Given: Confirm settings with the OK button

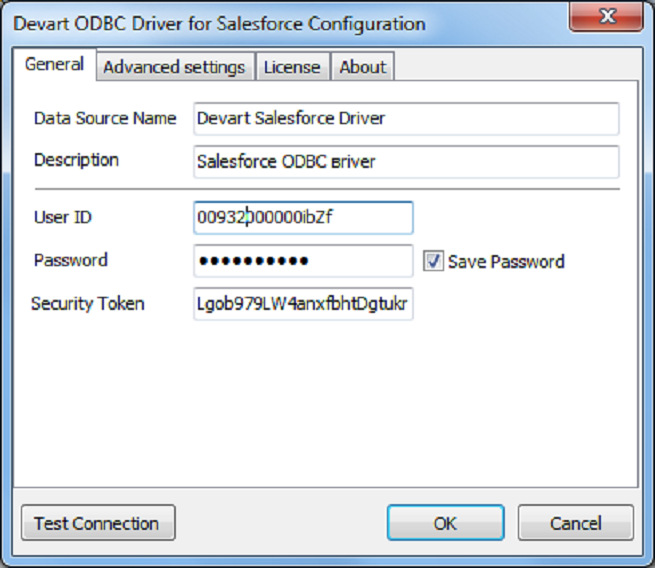Looking at the screenshot, I should [446, 523].
